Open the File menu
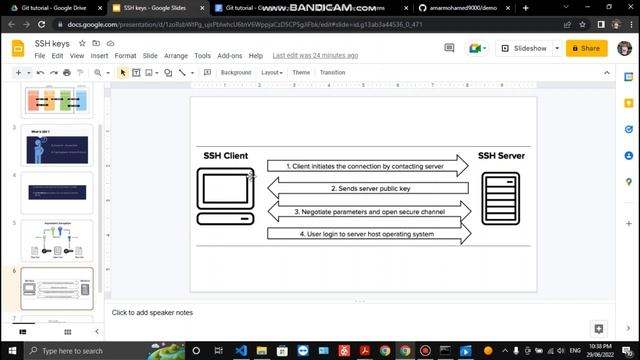This screenshot has width=640, height=360. point(40,56)
